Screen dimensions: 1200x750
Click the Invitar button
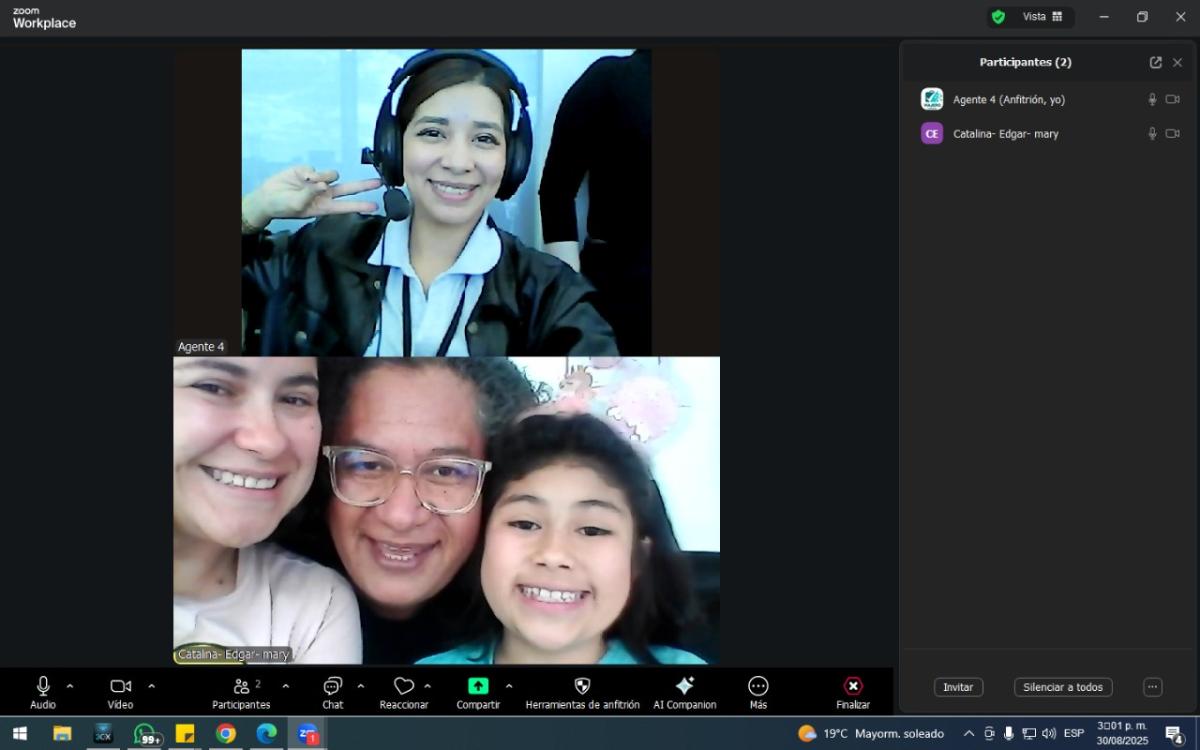[958, 687]
